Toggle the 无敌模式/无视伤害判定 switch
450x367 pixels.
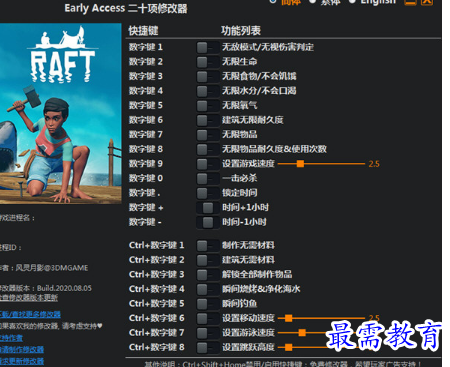pyautogui.click(x=207, y=47)
